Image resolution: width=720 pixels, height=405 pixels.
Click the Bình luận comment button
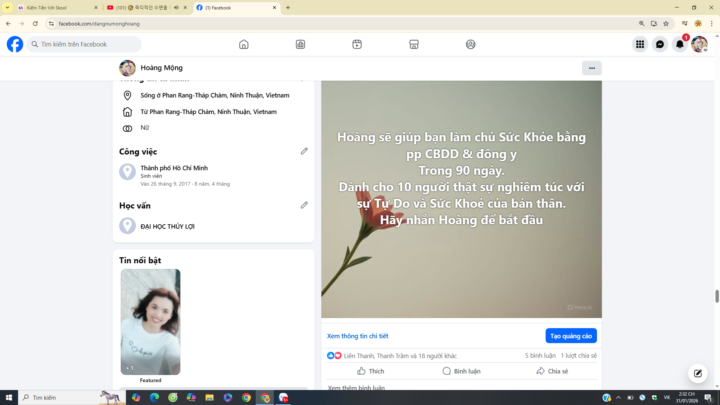461,371
